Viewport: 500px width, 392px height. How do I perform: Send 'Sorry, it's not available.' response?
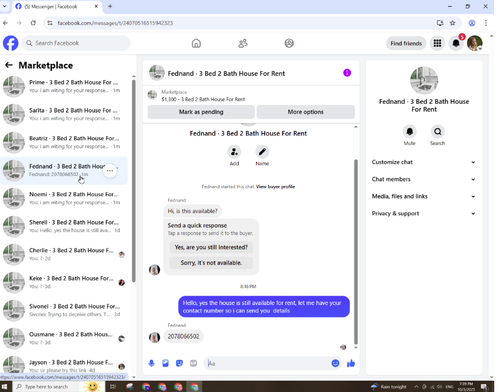click(x=211, y=263)
